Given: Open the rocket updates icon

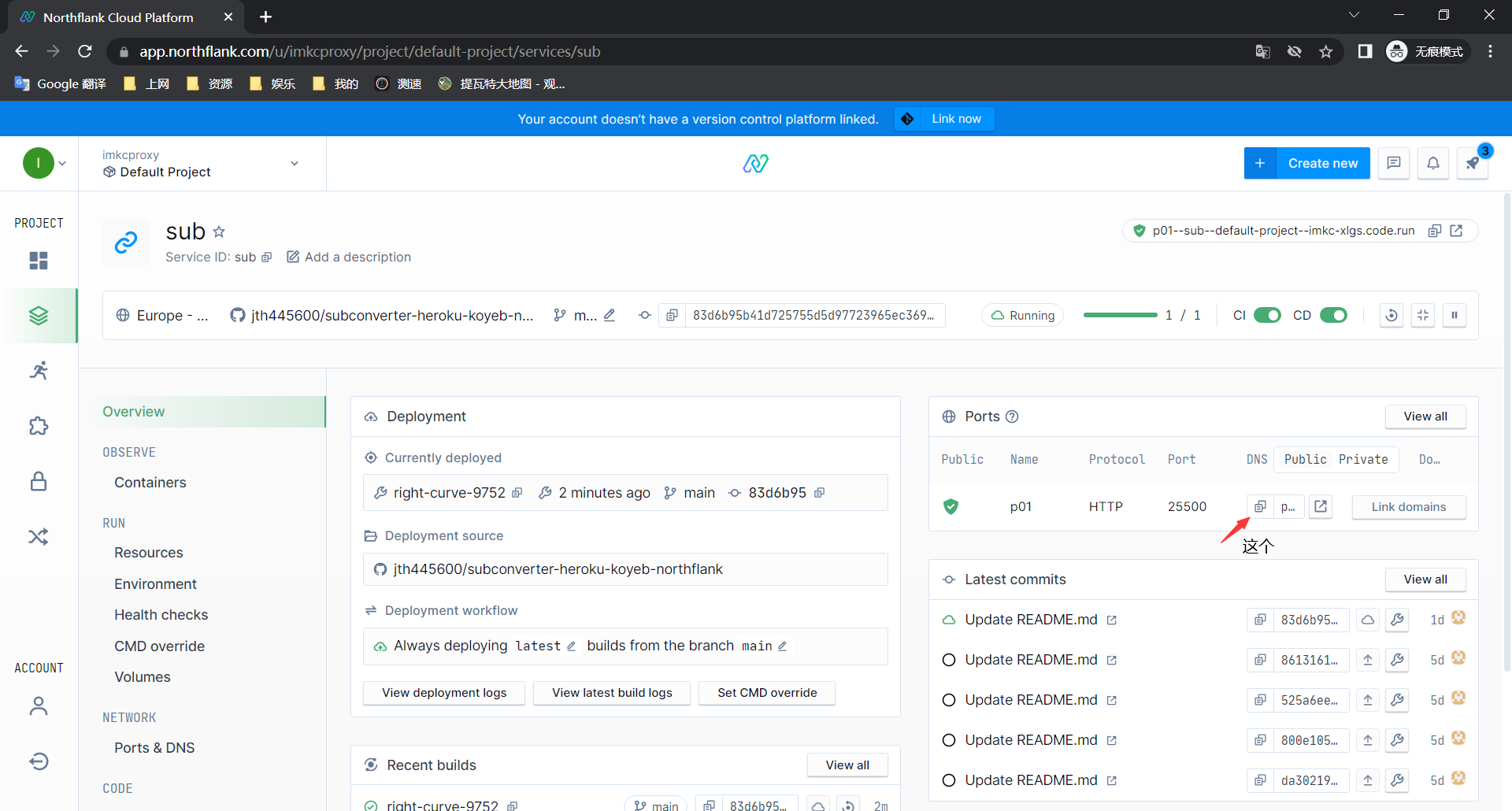Looking at the screenshot, I should point(1472,163).
